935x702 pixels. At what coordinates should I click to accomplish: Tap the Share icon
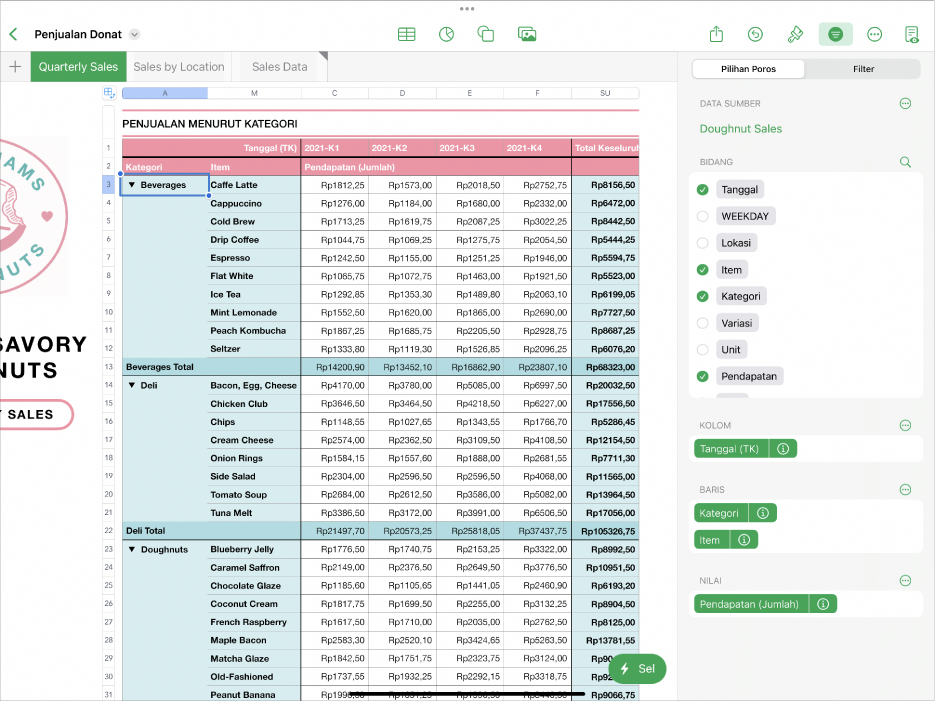coord(716,35)
